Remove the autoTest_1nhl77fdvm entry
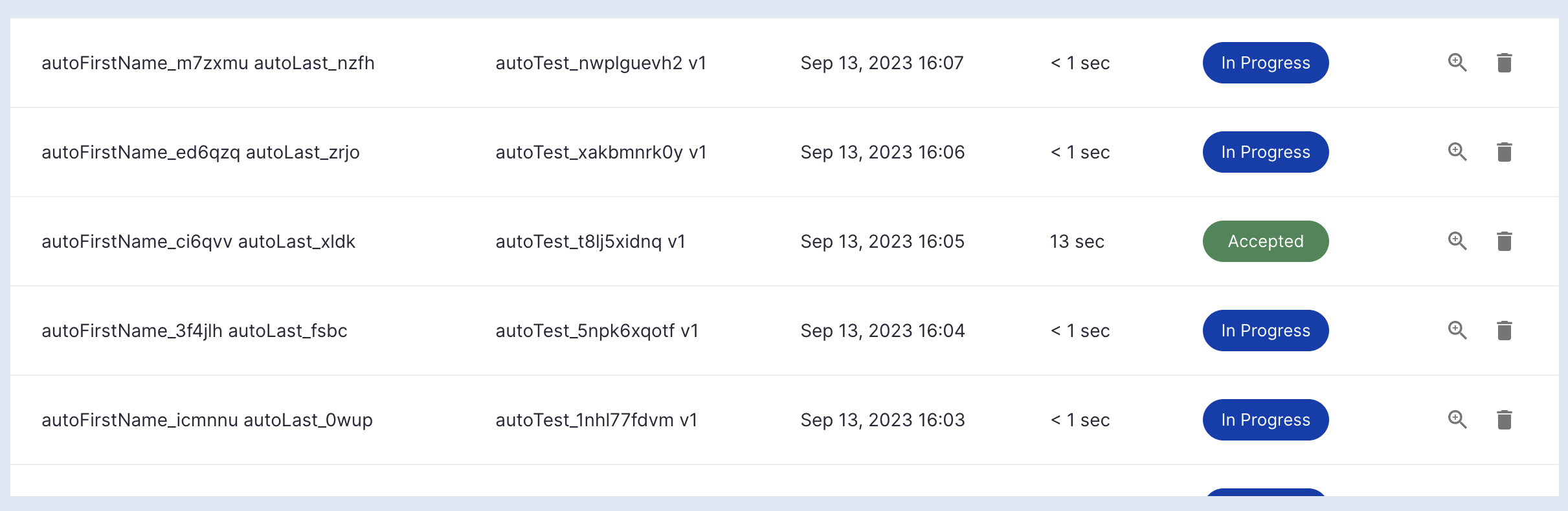 tap(1505, 420)
